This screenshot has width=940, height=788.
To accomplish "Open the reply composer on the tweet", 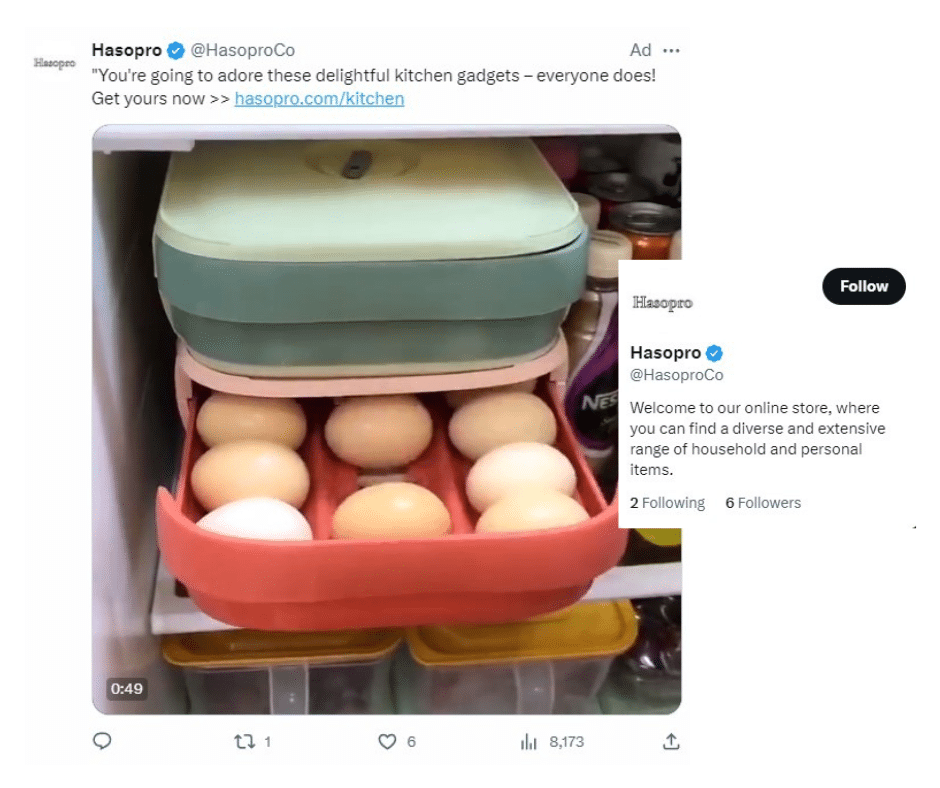I will click(102, 741).
